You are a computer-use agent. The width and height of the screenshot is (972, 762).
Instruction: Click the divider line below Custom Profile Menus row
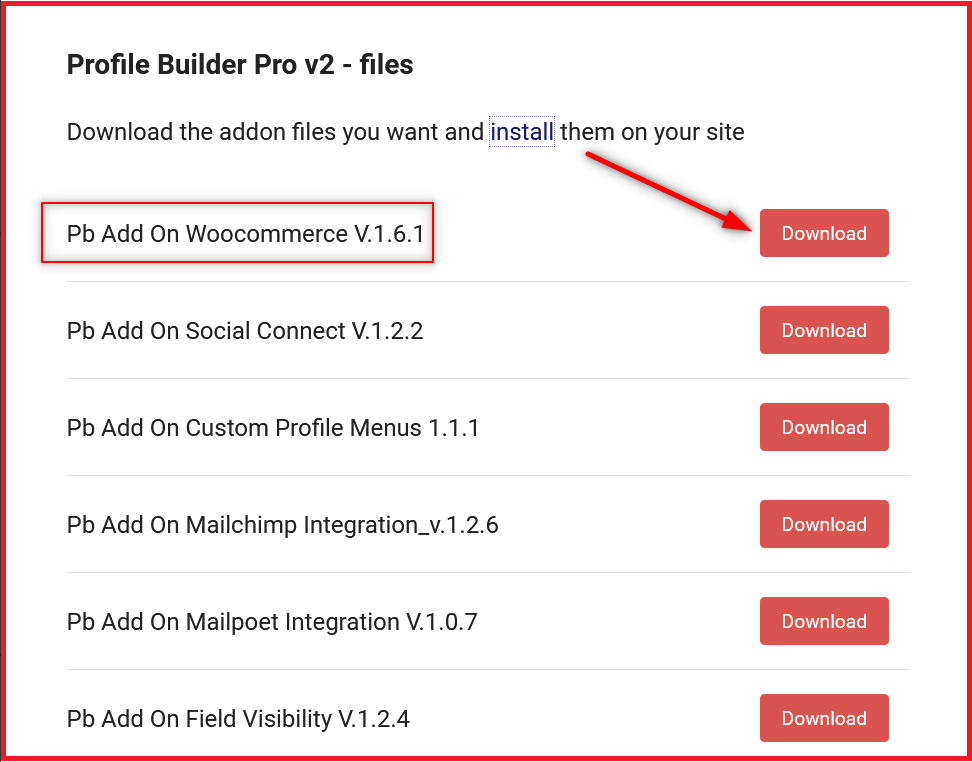pyautogui.click(x=488, y=476)
